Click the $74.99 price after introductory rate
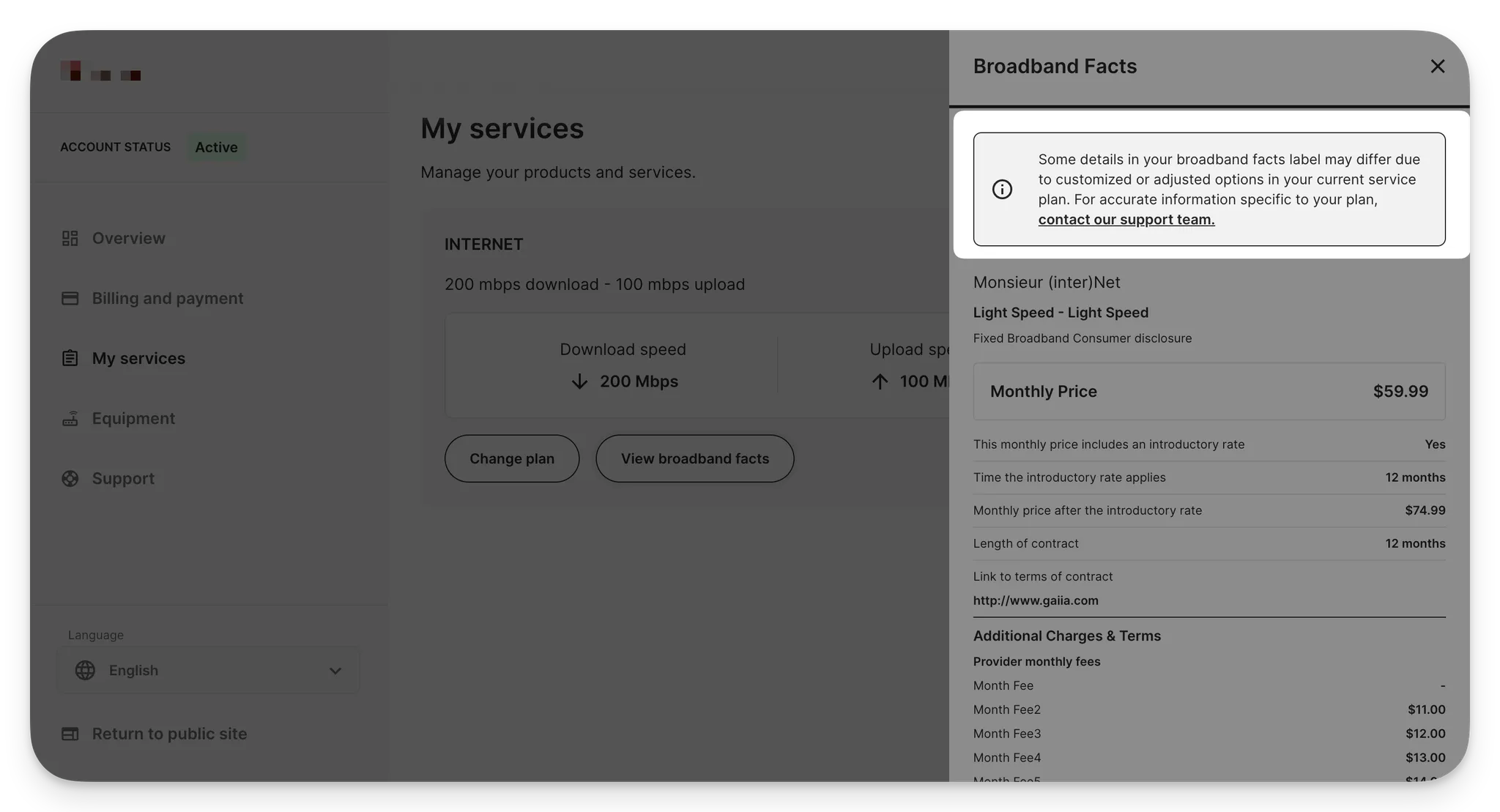This screenshot has width=1500, height=812. pos(1425,511)
